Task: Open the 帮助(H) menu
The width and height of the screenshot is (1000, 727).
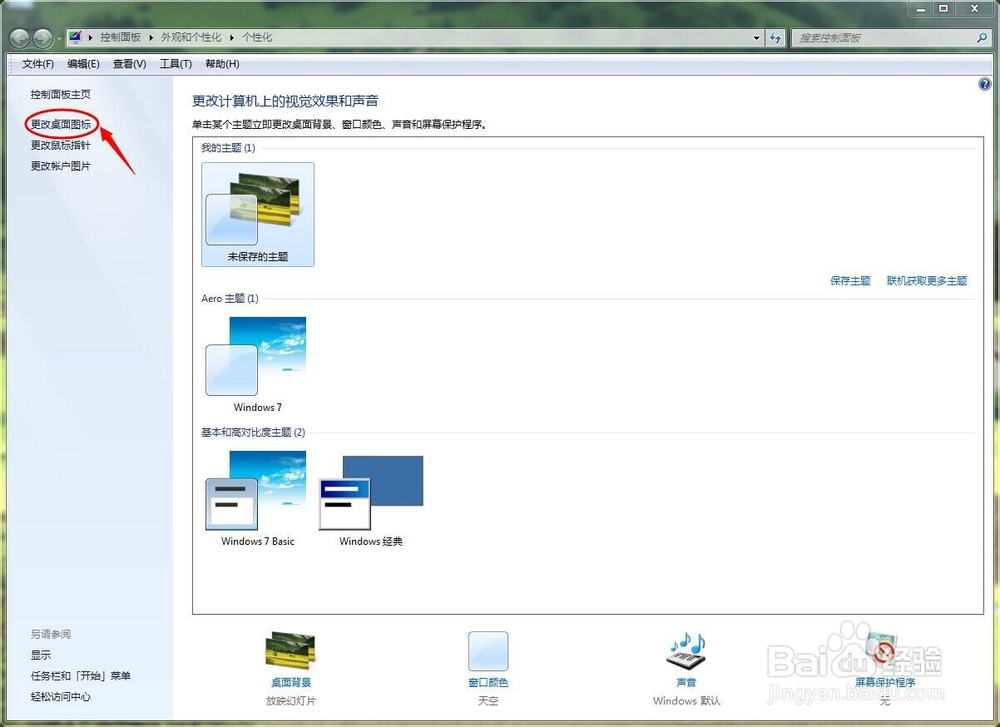Action: (x=222, y=64)
